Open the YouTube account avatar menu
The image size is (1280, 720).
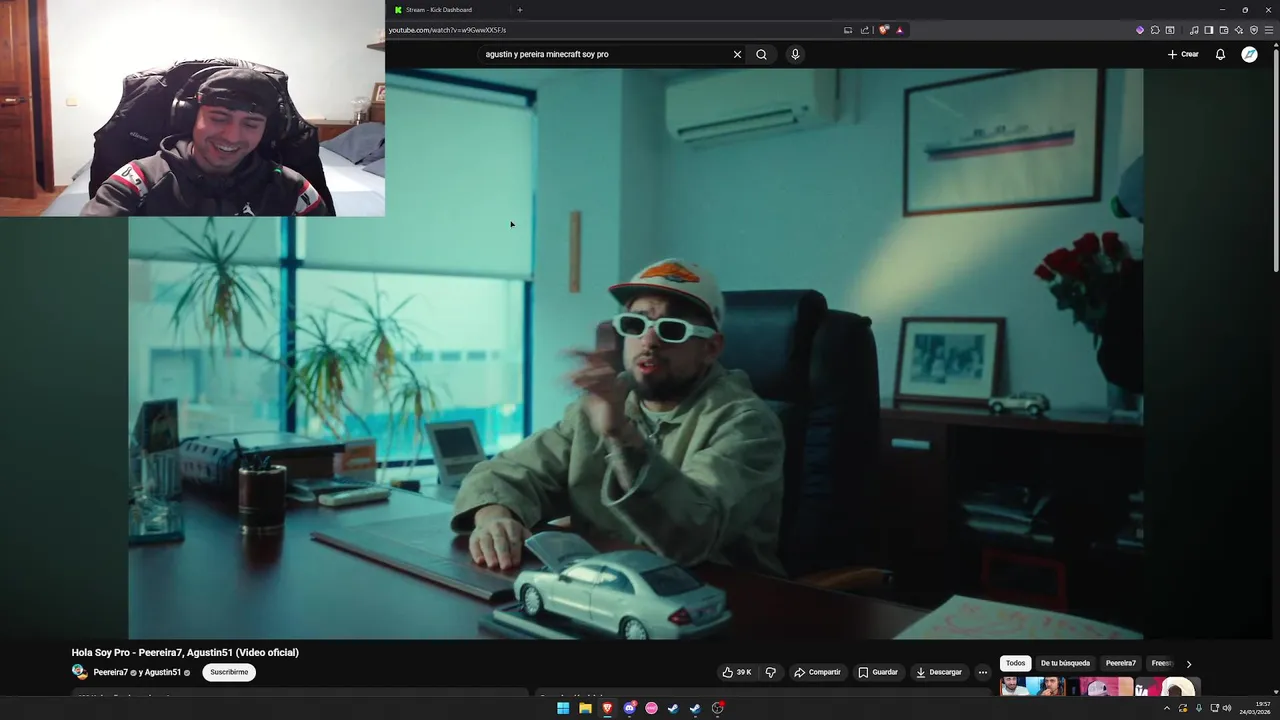click(x=1249, y=54)
